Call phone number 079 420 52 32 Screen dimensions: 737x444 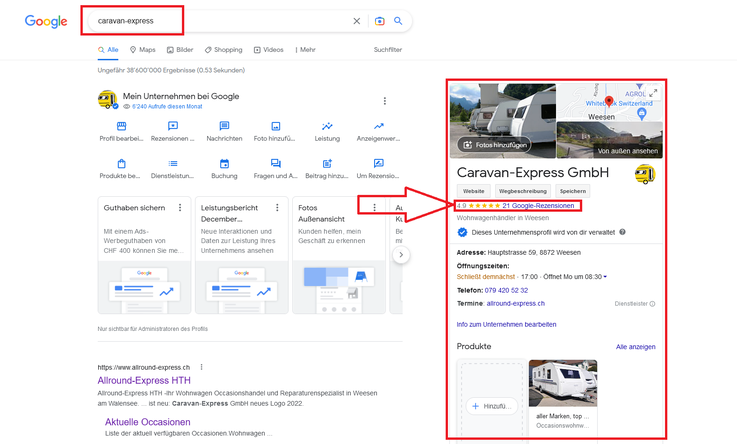tap(506, 290)
